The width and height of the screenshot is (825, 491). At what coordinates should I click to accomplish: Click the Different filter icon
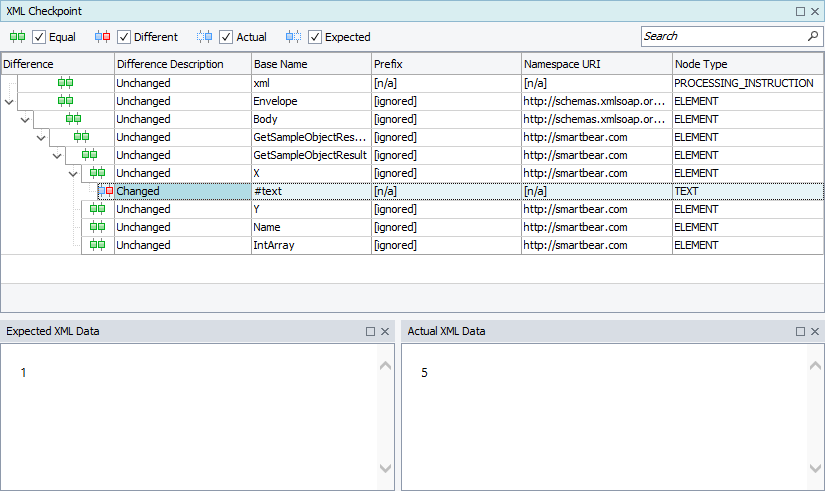coord(103,37)
